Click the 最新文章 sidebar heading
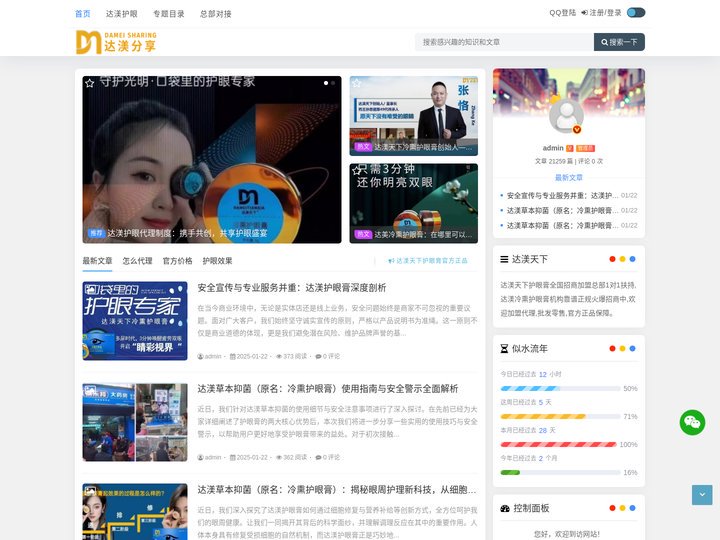The height and width of the screenshot is (540, 720). [x=568, y=178]
